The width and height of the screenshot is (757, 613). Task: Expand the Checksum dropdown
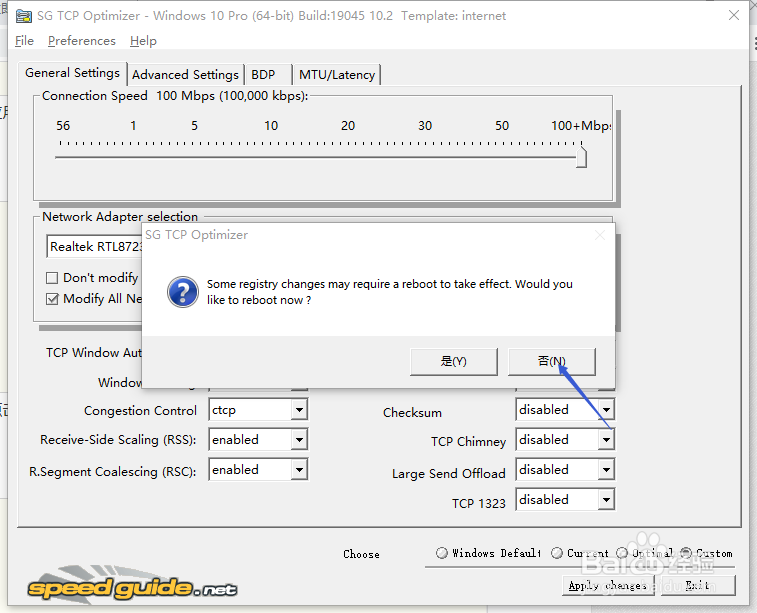(x=606, y=410)
